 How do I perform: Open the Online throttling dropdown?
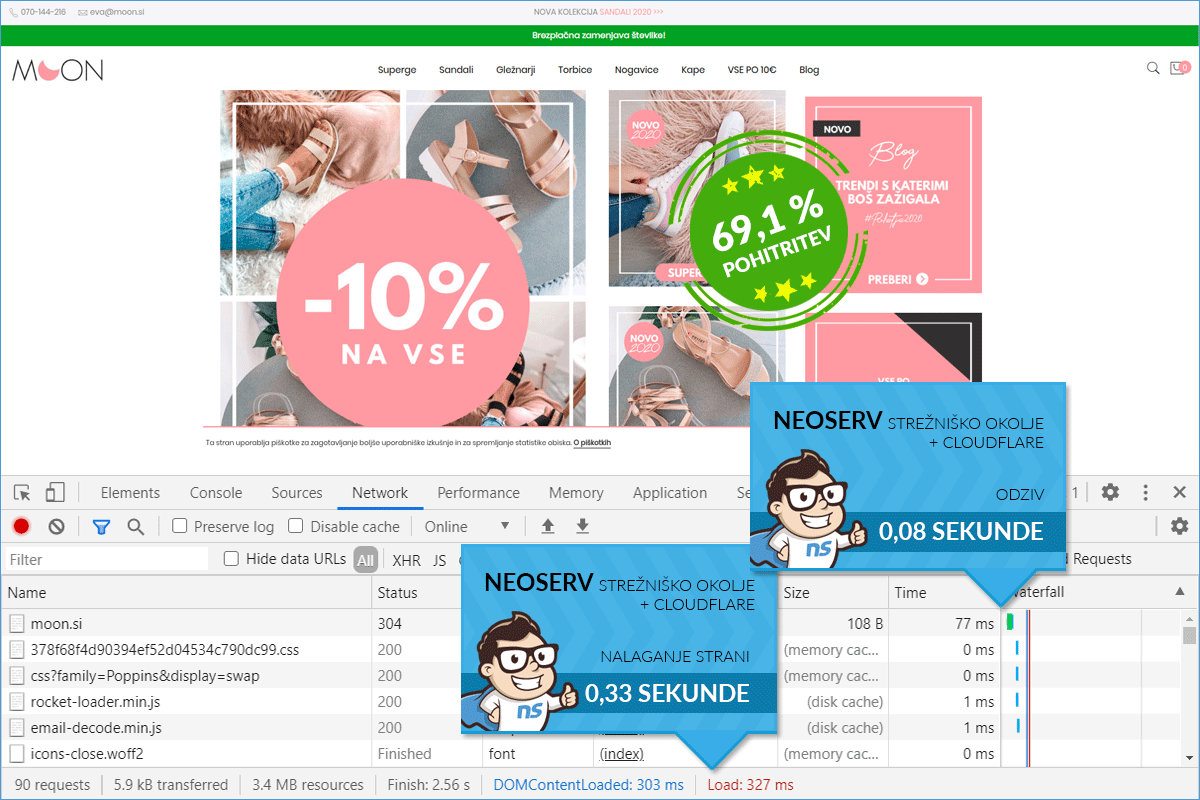point(467,527)
